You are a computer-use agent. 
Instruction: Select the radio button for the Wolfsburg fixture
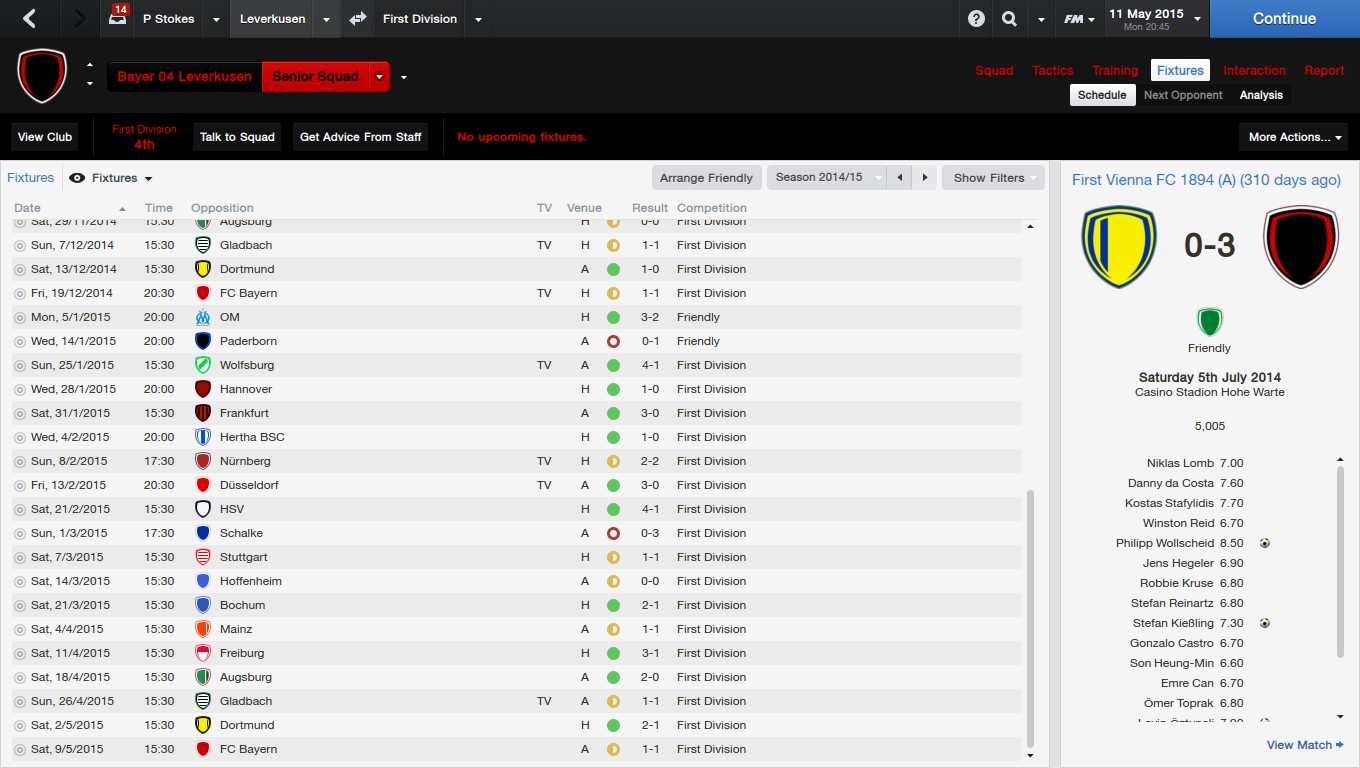19,365
